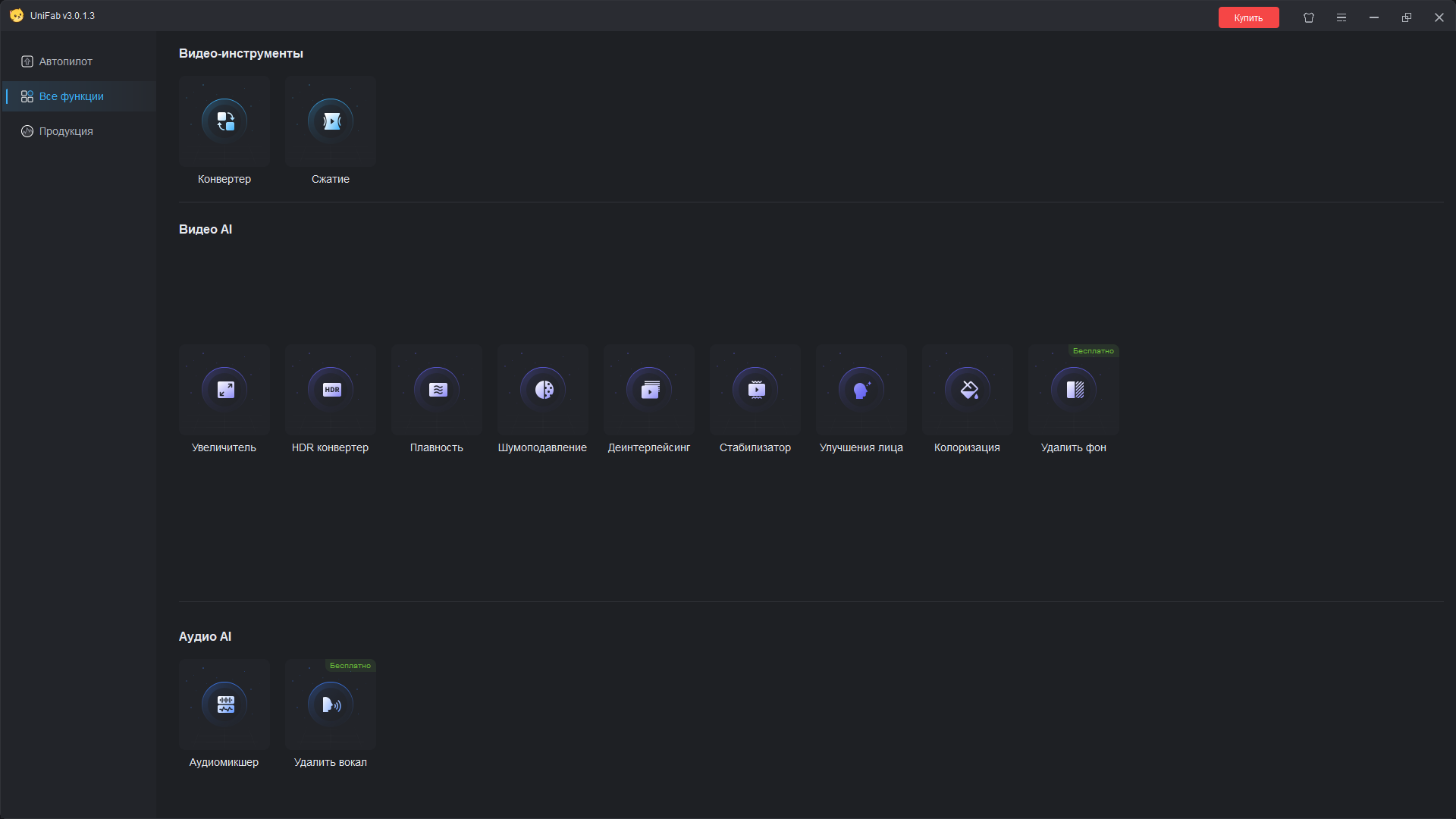The image size is (1456, 819).
Task: Open the Удалить фон tool
Action: [1074, 390]
